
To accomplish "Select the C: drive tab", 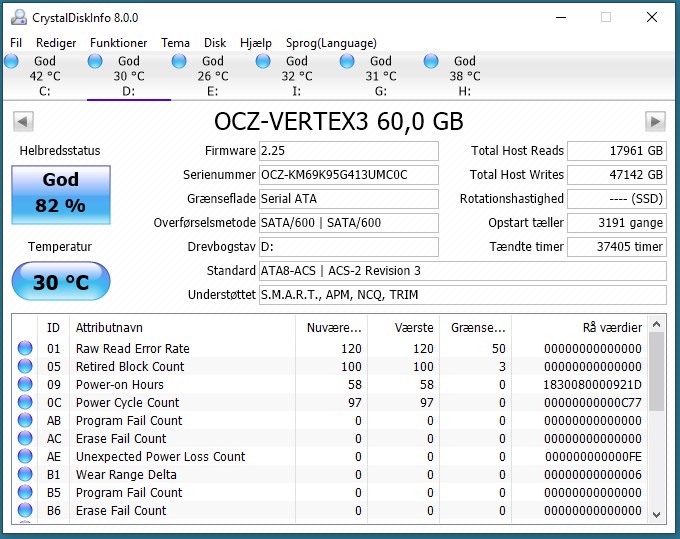I will click(x=45, y=76).
